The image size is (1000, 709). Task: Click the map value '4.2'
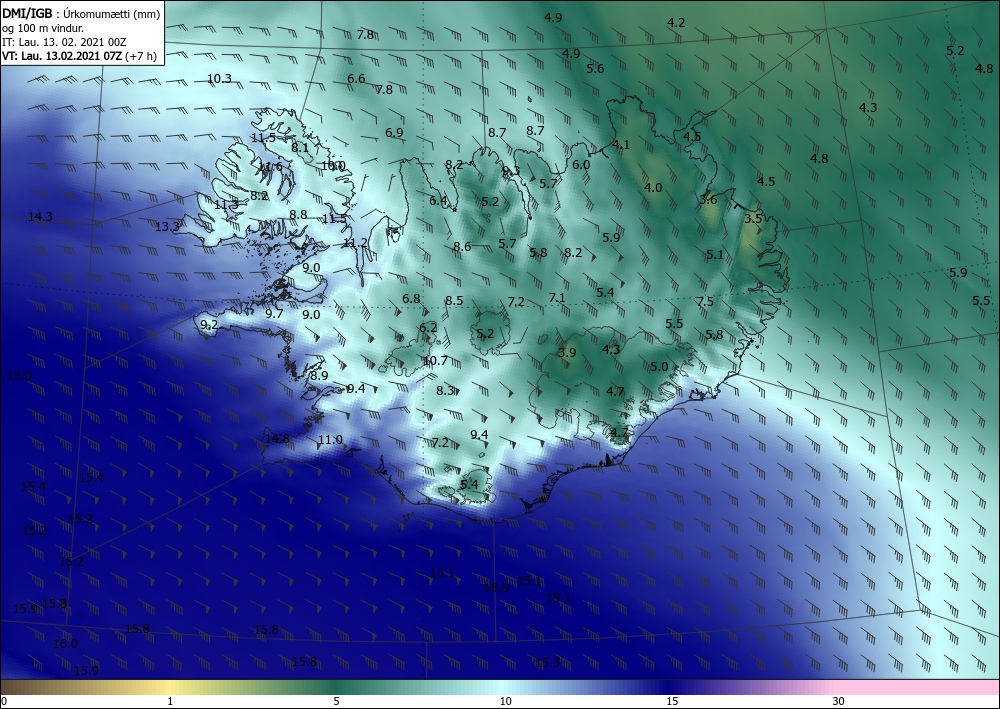click(676, 22)
